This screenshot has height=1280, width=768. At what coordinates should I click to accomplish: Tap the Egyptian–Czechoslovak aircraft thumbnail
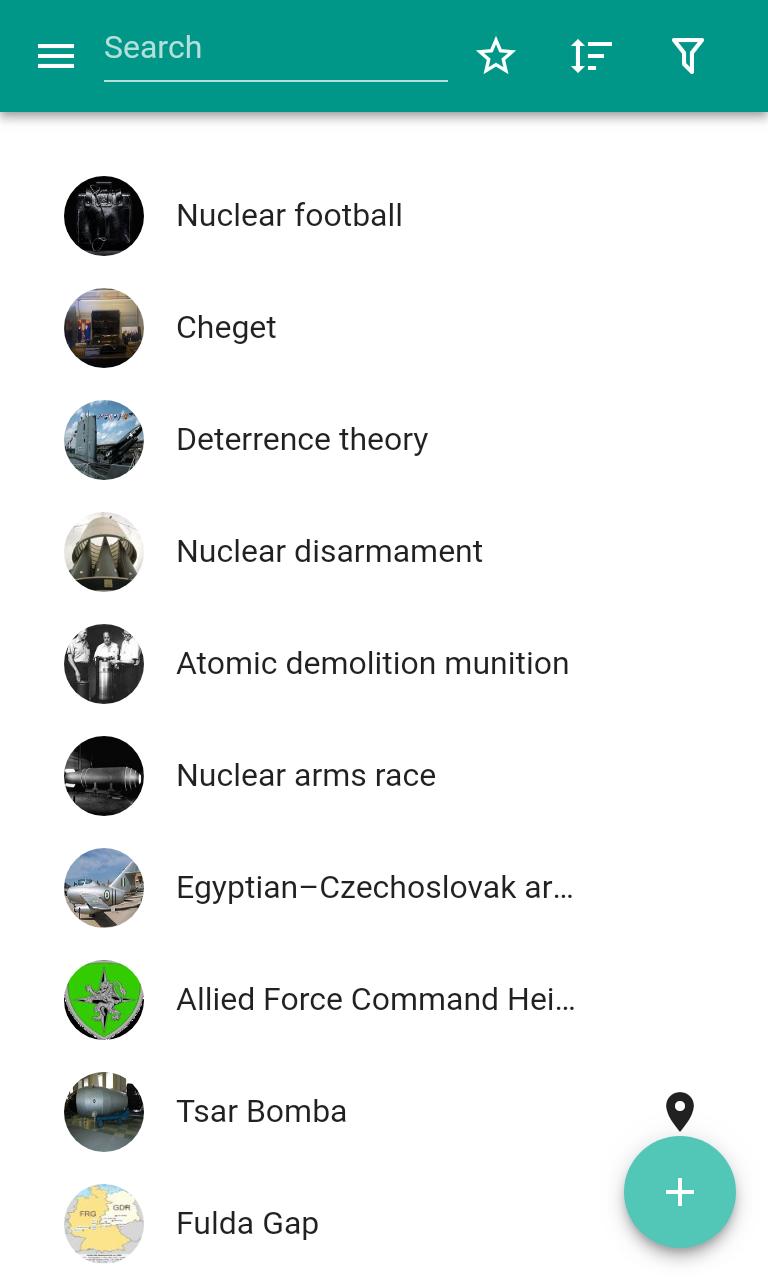point(104,888)
